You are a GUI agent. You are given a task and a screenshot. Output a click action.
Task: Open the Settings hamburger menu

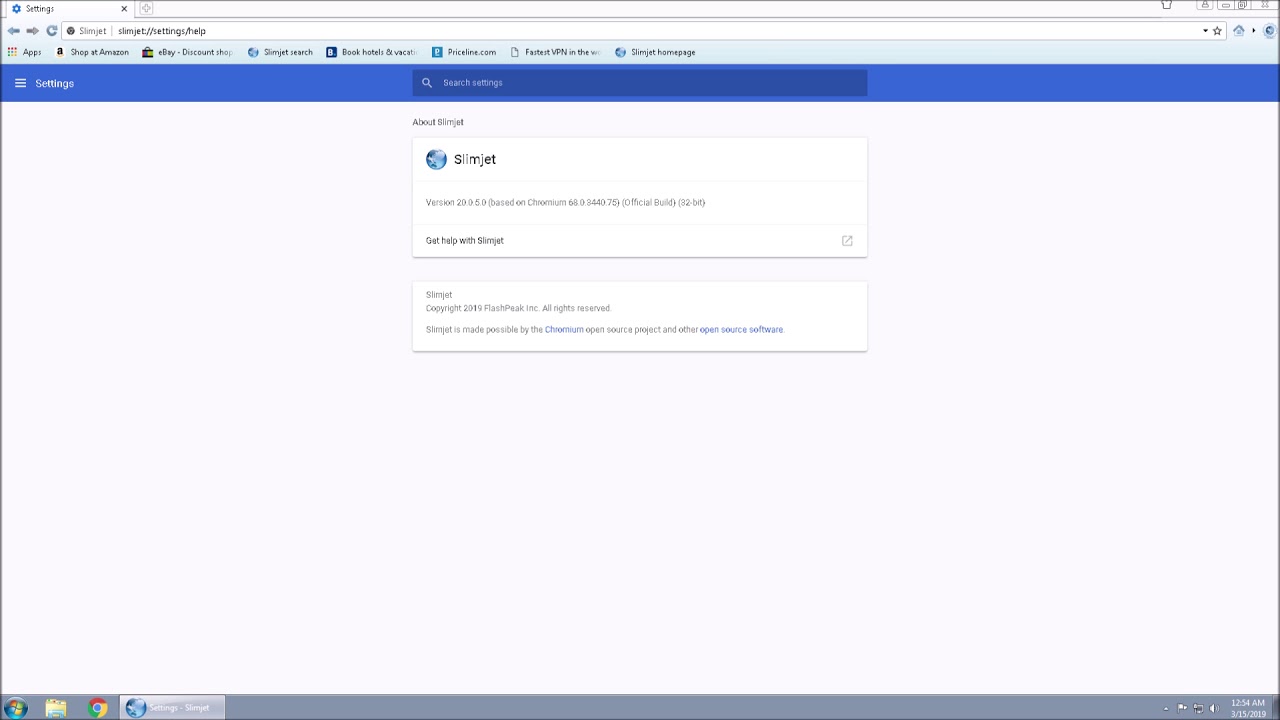coord(20,83)
